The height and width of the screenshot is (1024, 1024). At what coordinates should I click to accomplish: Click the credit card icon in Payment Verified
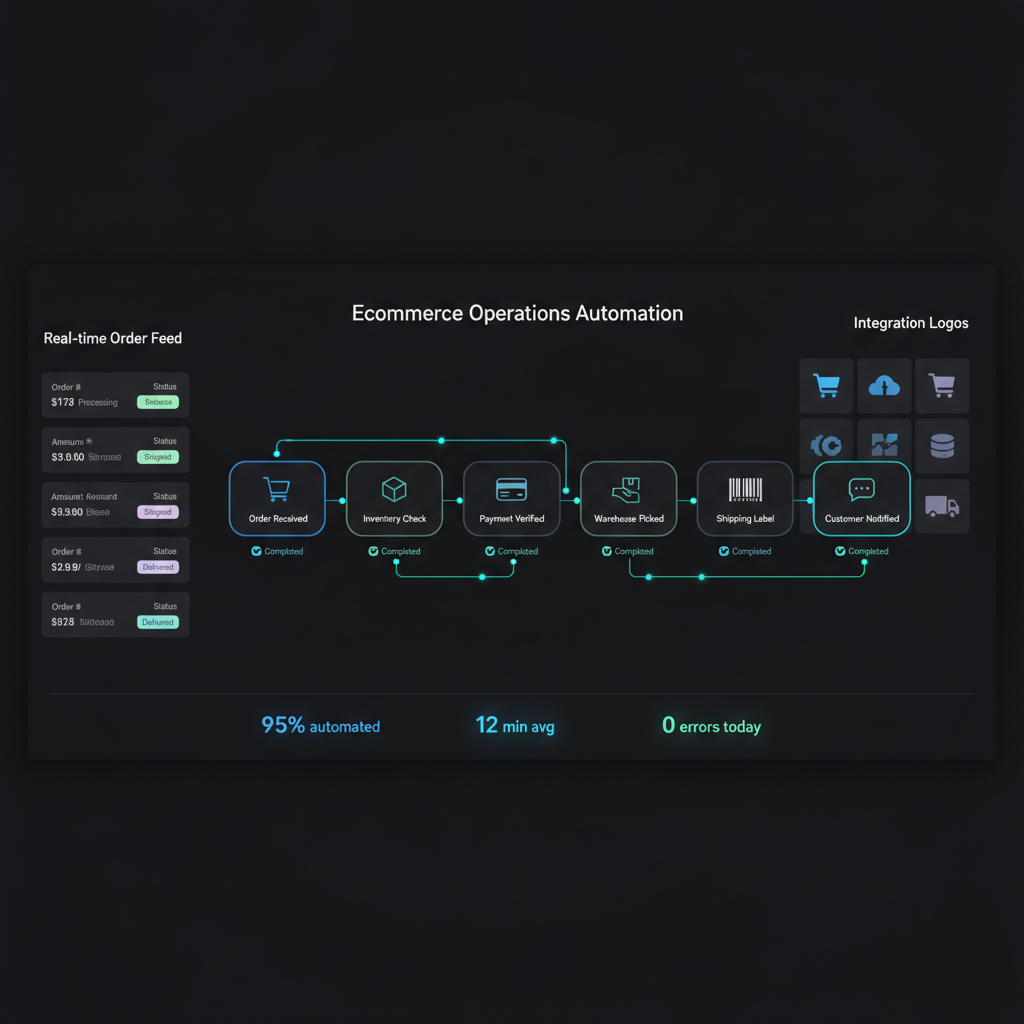click(511, 489)
